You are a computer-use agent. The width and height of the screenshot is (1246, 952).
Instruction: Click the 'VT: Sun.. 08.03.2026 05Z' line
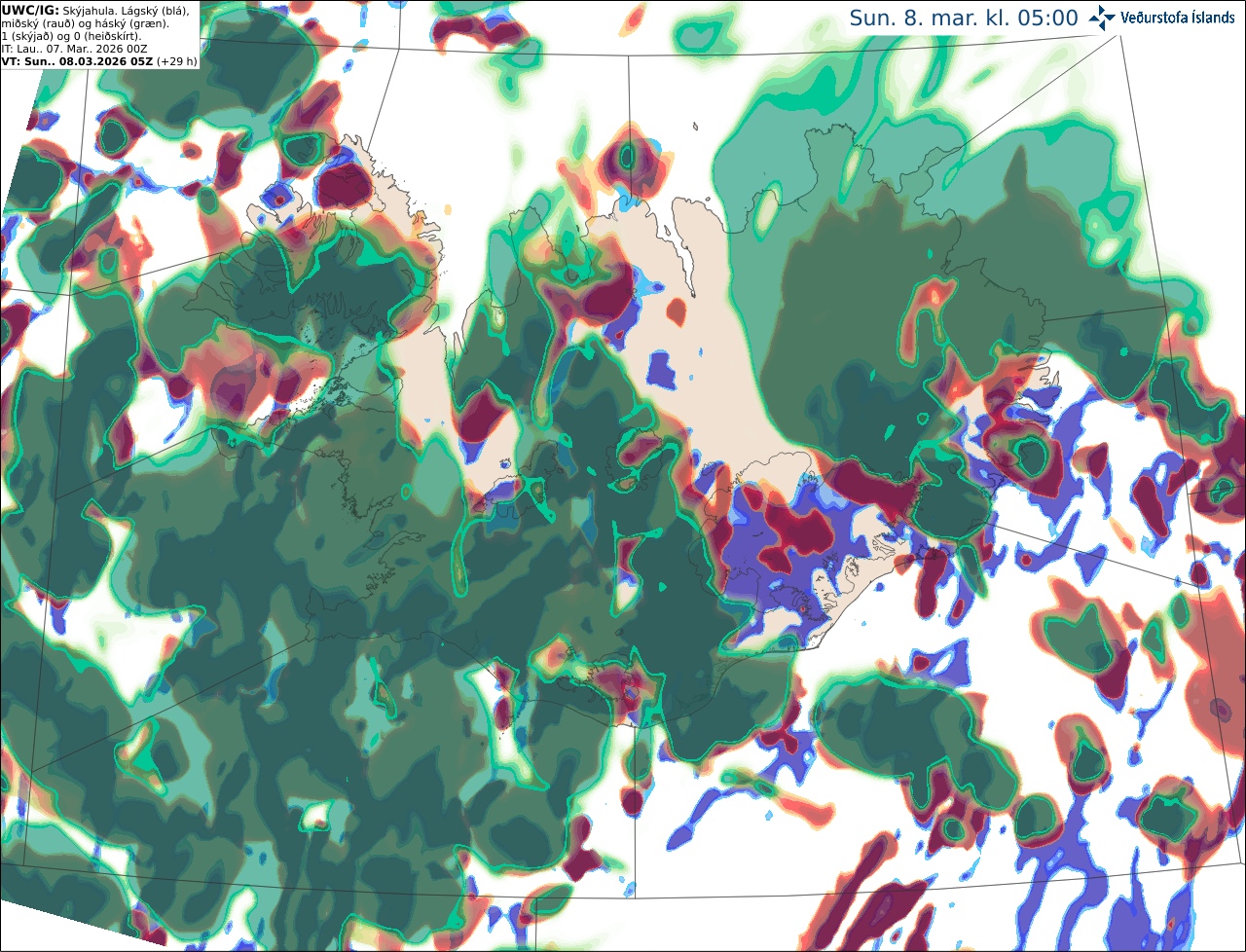coord(77,60)
